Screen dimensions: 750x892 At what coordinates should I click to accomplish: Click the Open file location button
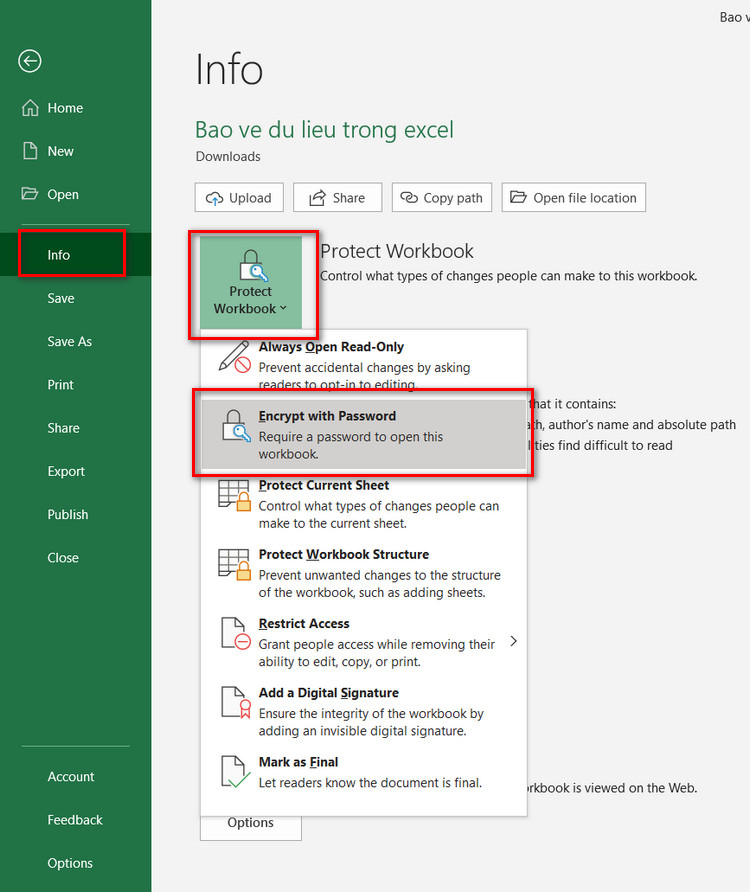point(574,197)
